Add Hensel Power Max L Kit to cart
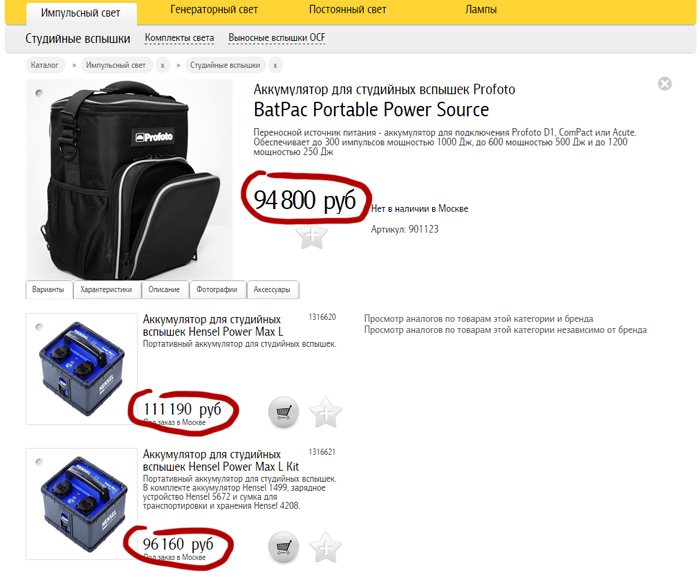This screenshot has height=587, width=700. (x=283, y=546)
